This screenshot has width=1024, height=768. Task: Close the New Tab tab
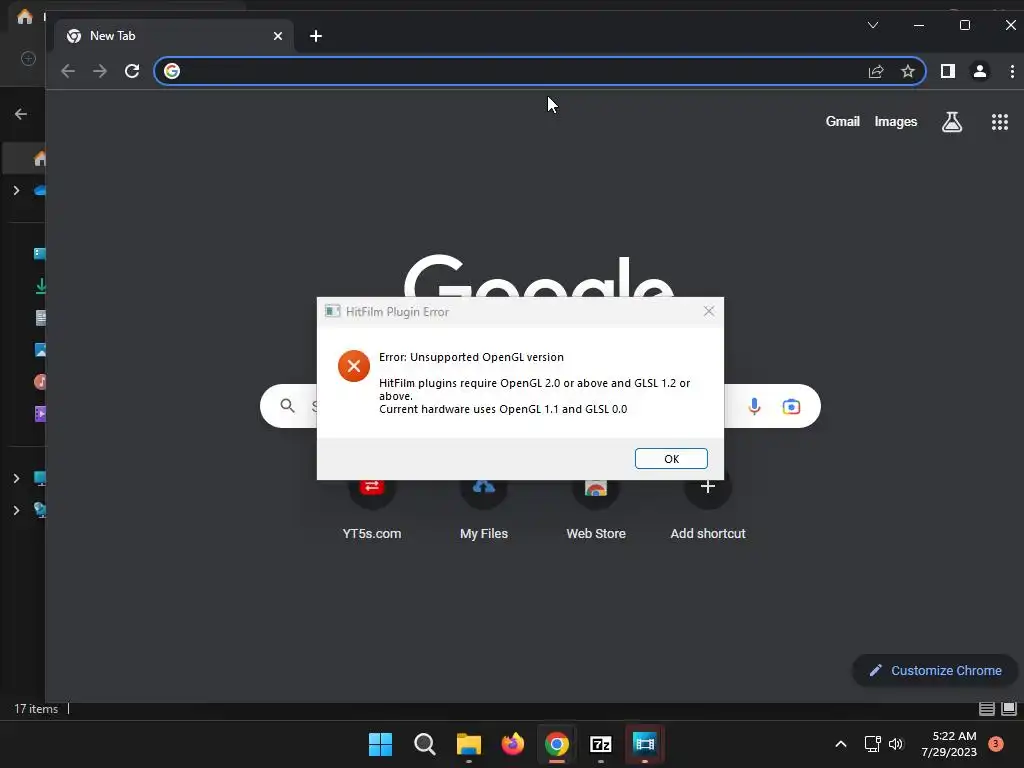point(278,36)
